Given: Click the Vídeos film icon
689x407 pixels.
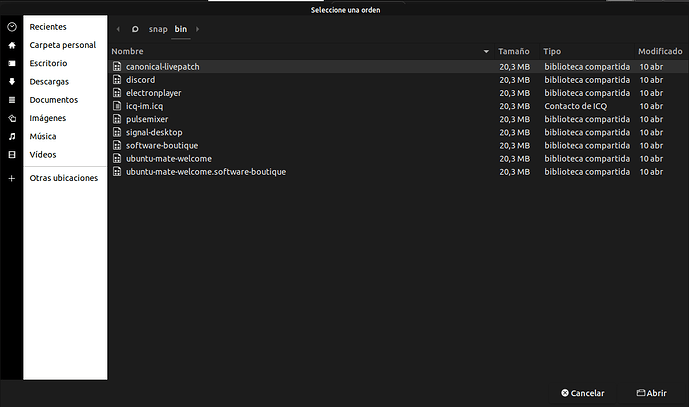Looking at the screenshot, I should 12,155.
